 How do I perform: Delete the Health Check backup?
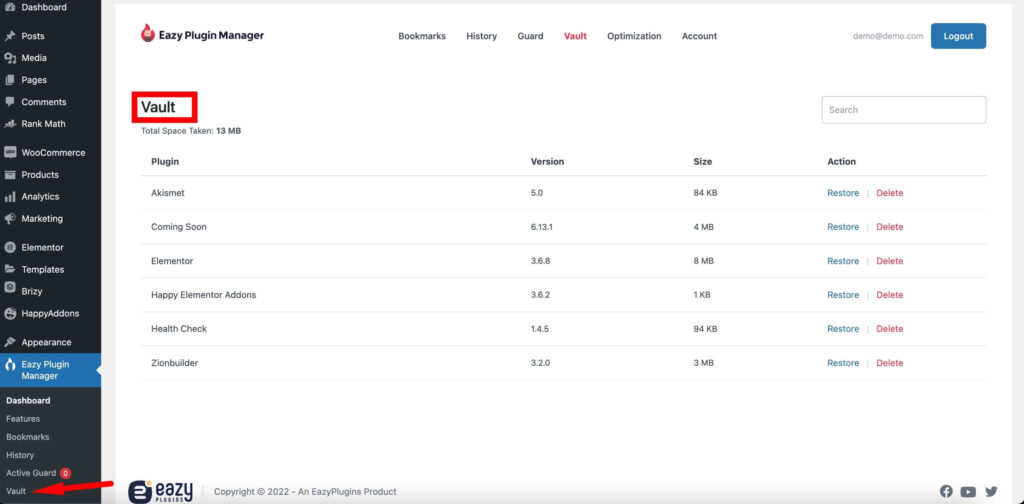click(x=889, y=328)
